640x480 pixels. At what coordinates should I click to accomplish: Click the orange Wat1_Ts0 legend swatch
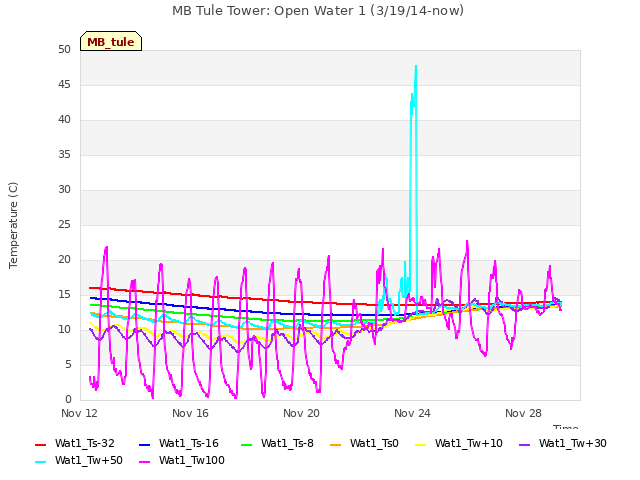coord(335,444)
